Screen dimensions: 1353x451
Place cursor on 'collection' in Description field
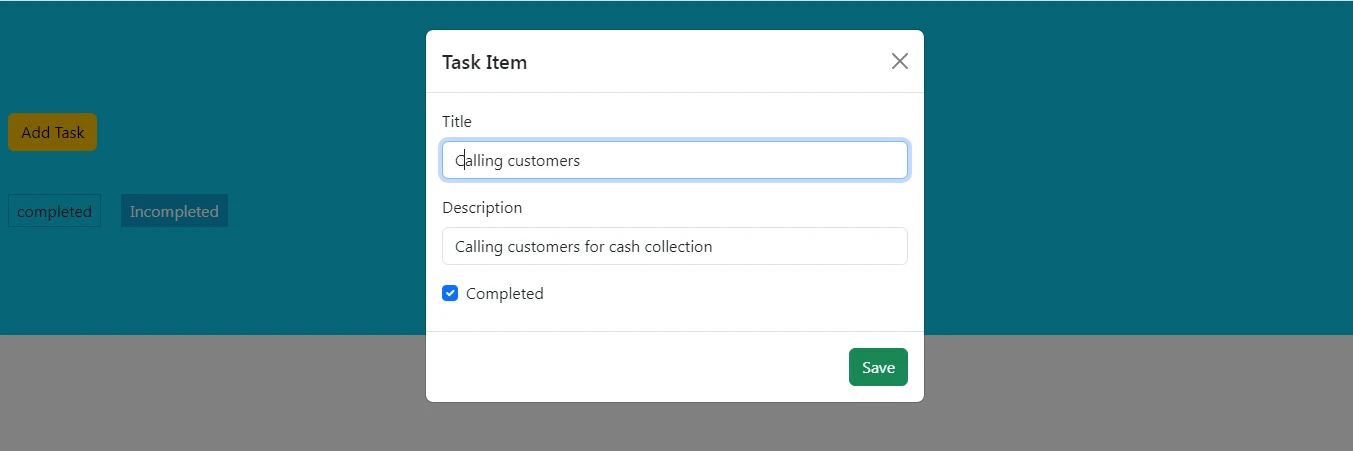(x=675, y=246)
